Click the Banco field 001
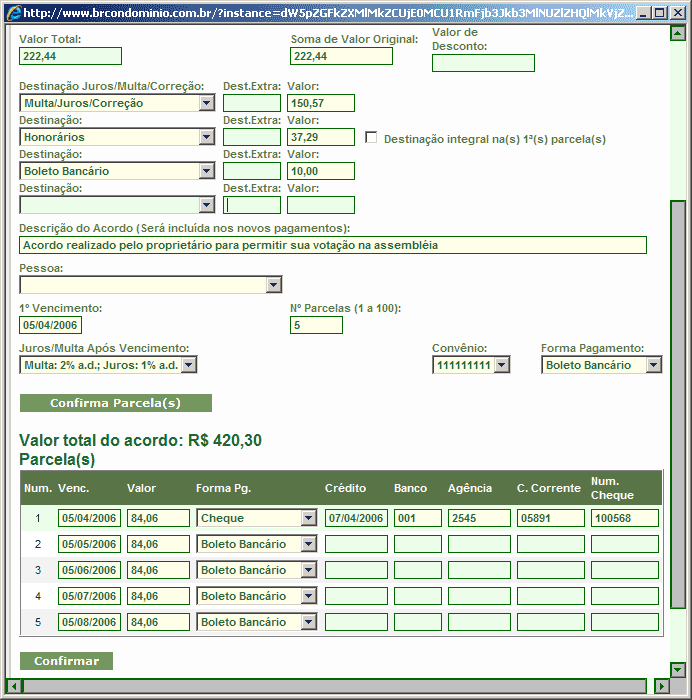 point(418,518)
